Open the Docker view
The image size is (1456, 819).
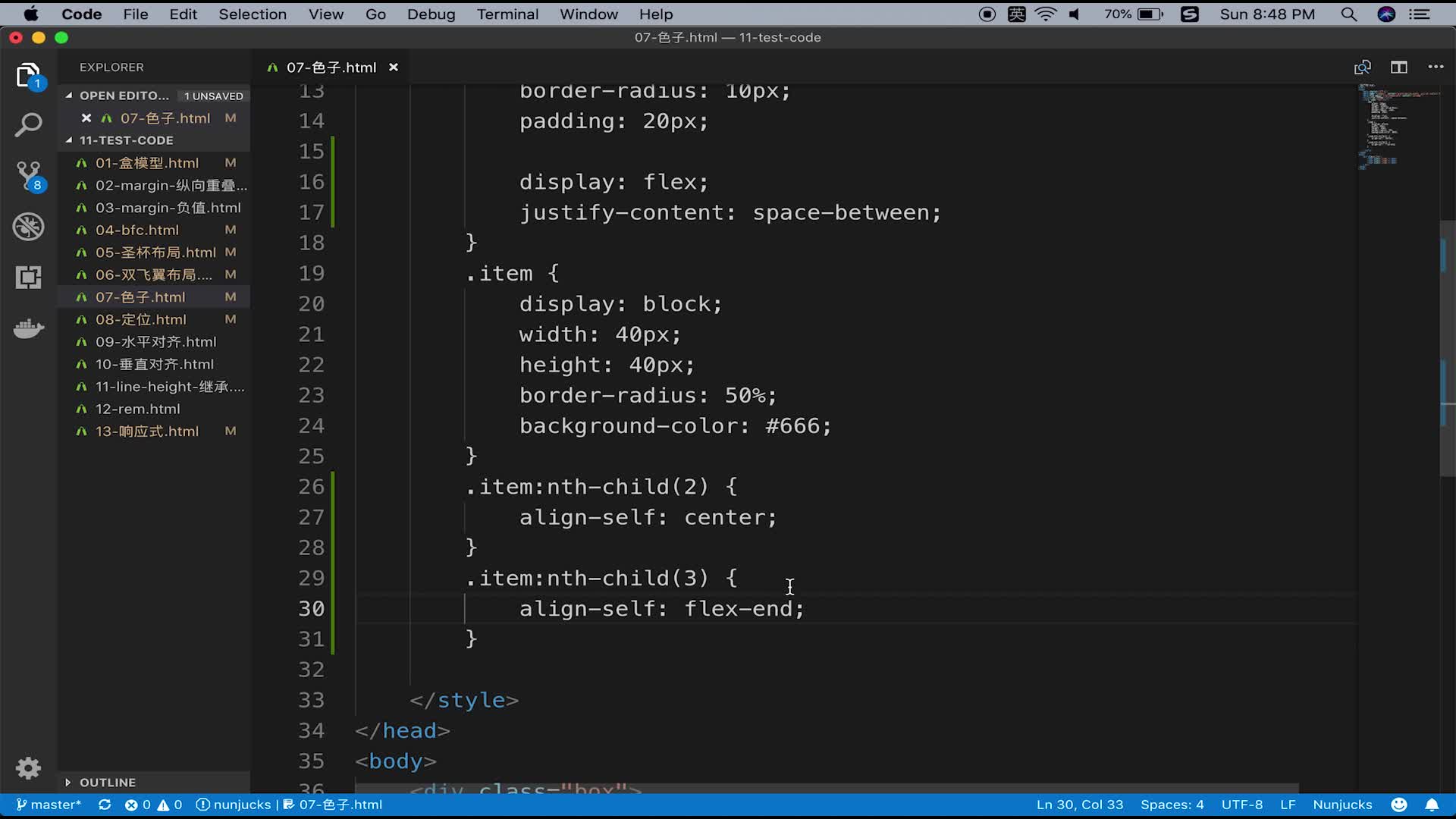click(x=29, y=328)
